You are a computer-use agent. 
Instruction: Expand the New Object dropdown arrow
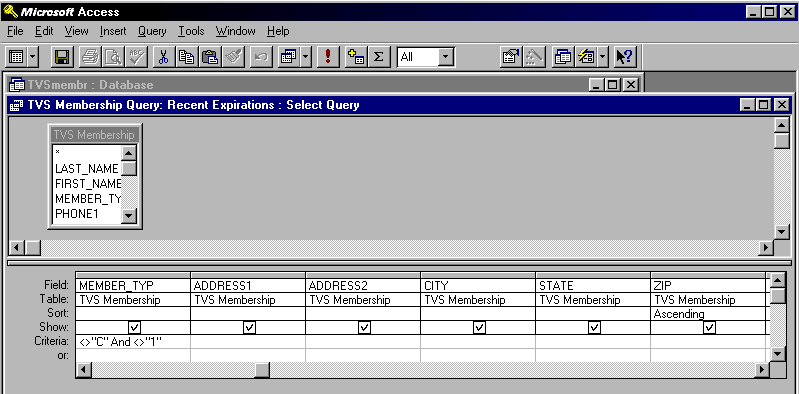pyautogui.click(x=603, y=57)
